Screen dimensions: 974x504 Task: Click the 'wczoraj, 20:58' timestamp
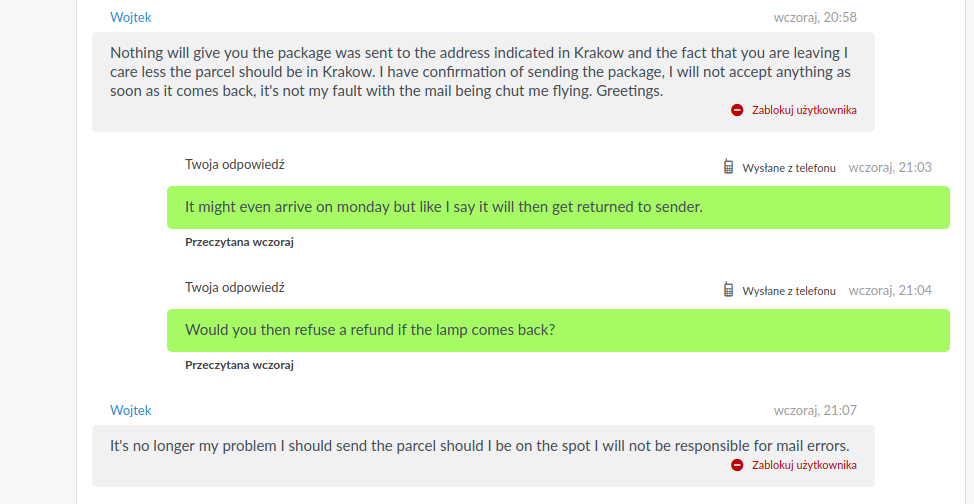pyautogui.click(x=815, y=17)
